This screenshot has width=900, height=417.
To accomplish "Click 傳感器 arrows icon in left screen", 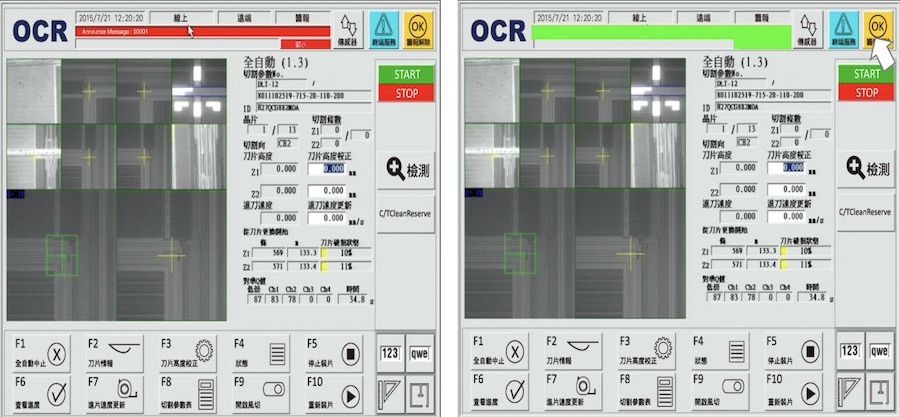I will point(348,30).
